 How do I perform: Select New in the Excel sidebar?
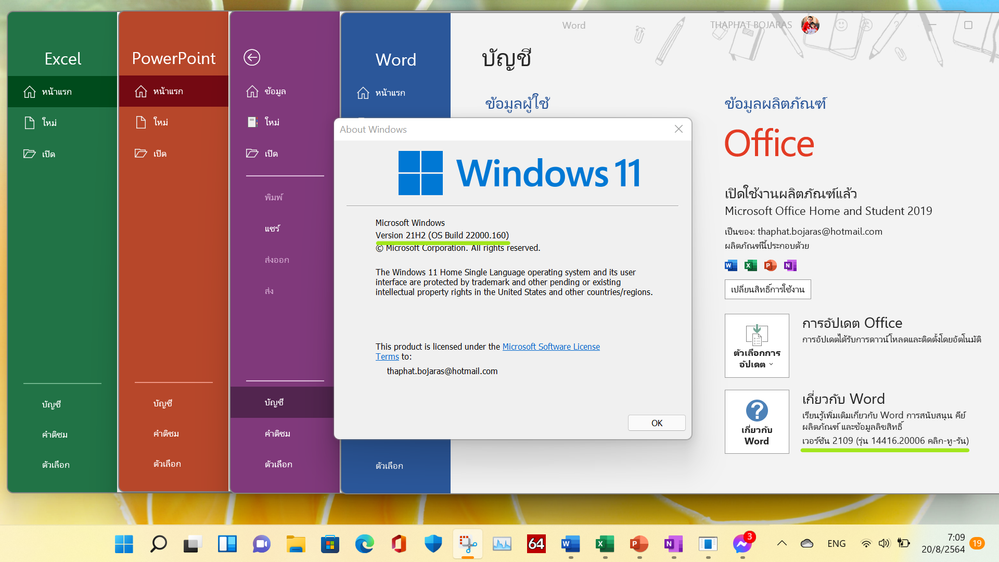pos(62,122)
